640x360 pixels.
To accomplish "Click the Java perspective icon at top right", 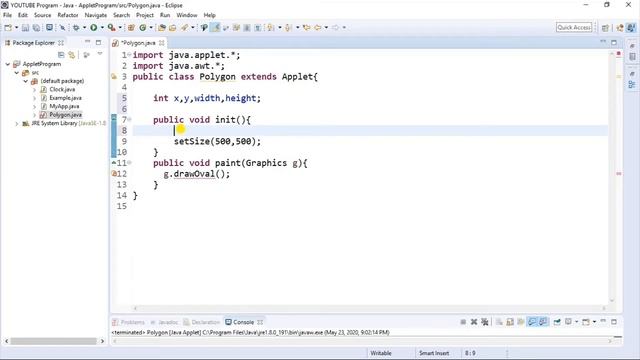I will [x=631, y=27].
